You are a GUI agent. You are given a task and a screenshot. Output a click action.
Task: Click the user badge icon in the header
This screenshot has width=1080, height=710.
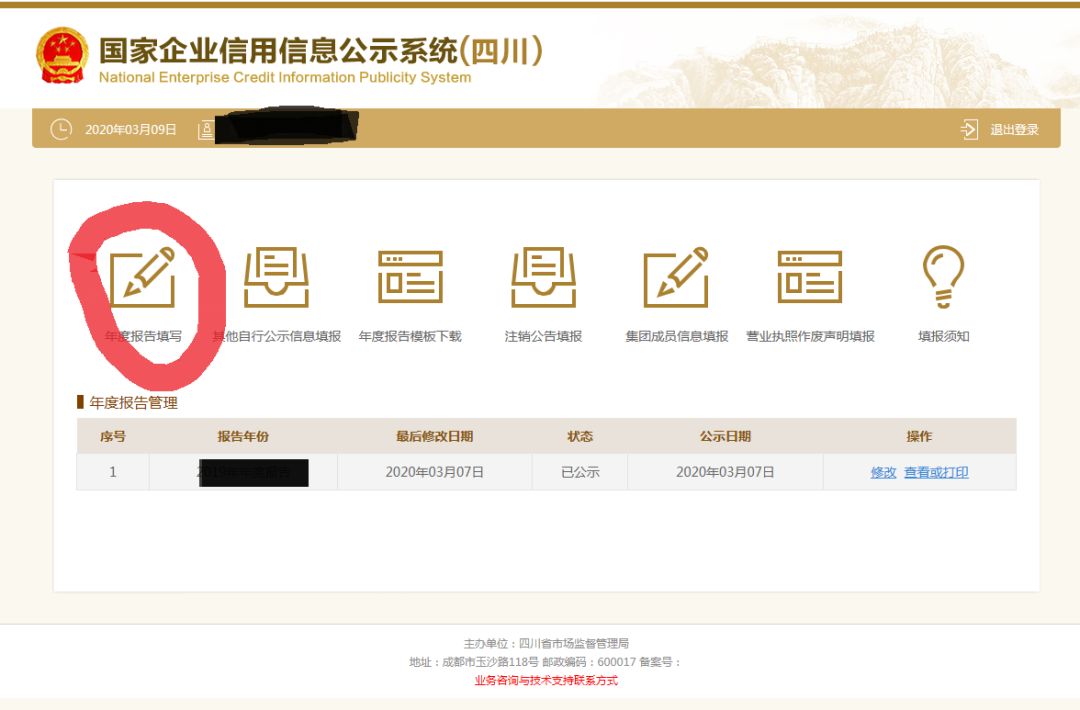pyautogui.click(x=205, y=128)
